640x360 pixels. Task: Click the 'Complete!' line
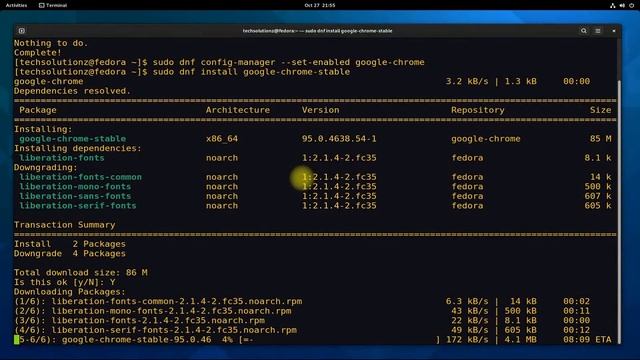(x=38, y=53)
